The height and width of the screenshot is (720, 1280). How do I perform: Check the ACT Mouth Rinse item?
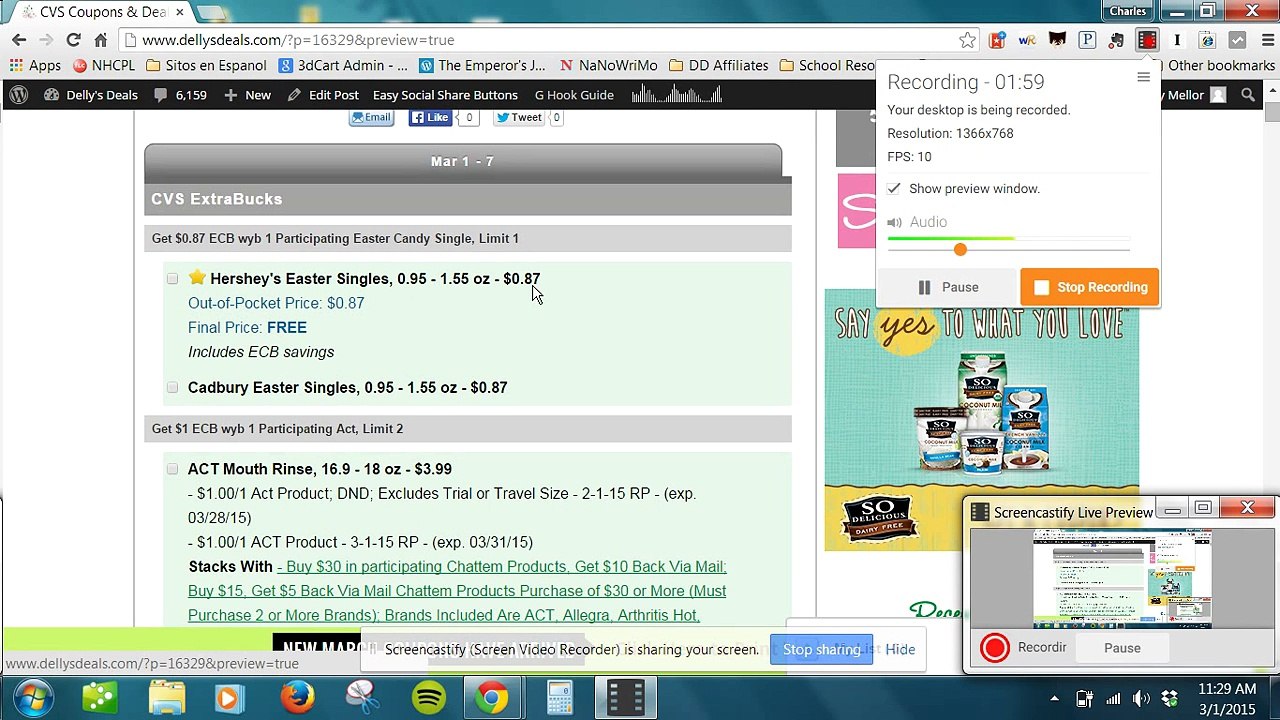click(x=172, y=469)
